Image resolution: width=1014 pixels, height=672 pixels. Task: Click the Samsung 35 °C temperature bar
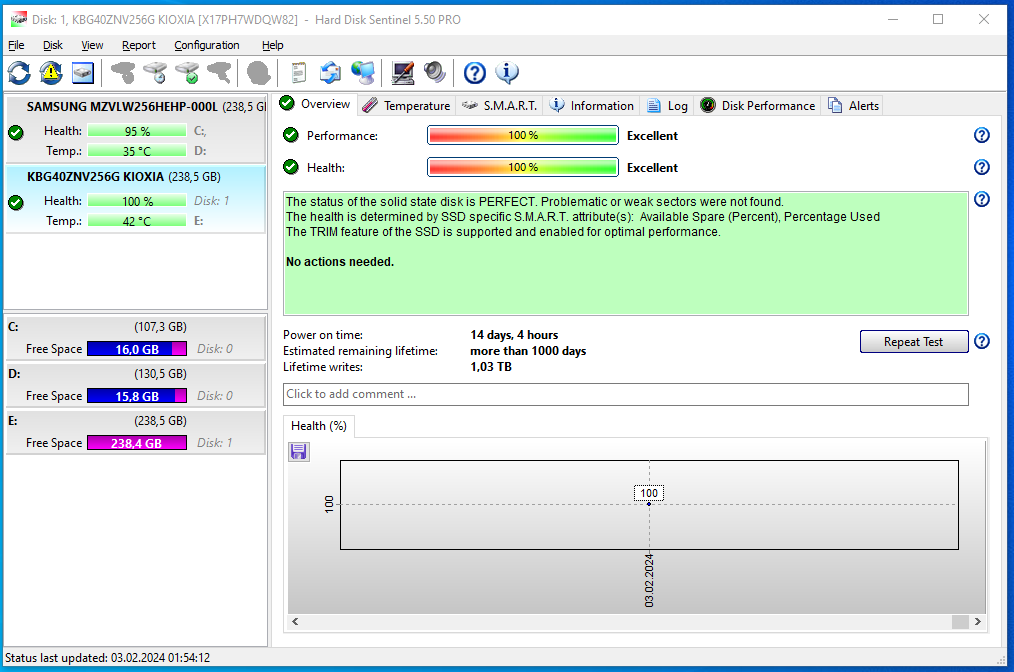pos(137,151)
